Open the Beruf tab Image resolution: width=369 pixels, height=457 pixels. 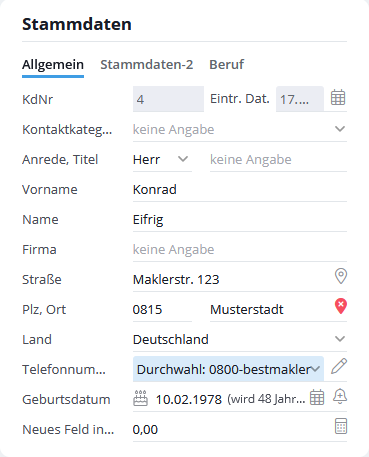click(227, 64)
